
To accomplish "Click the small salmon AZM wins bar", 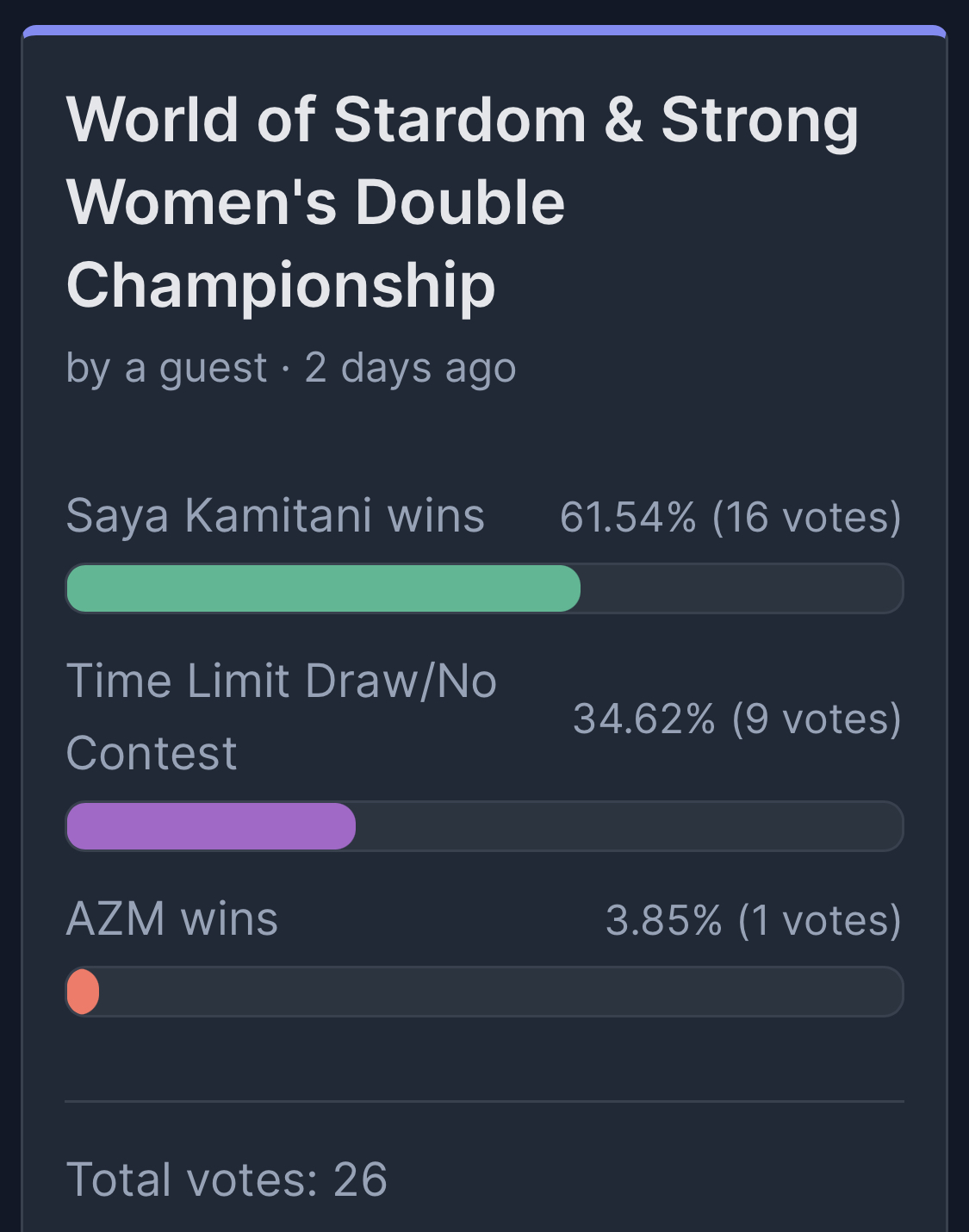I will 83,992.
